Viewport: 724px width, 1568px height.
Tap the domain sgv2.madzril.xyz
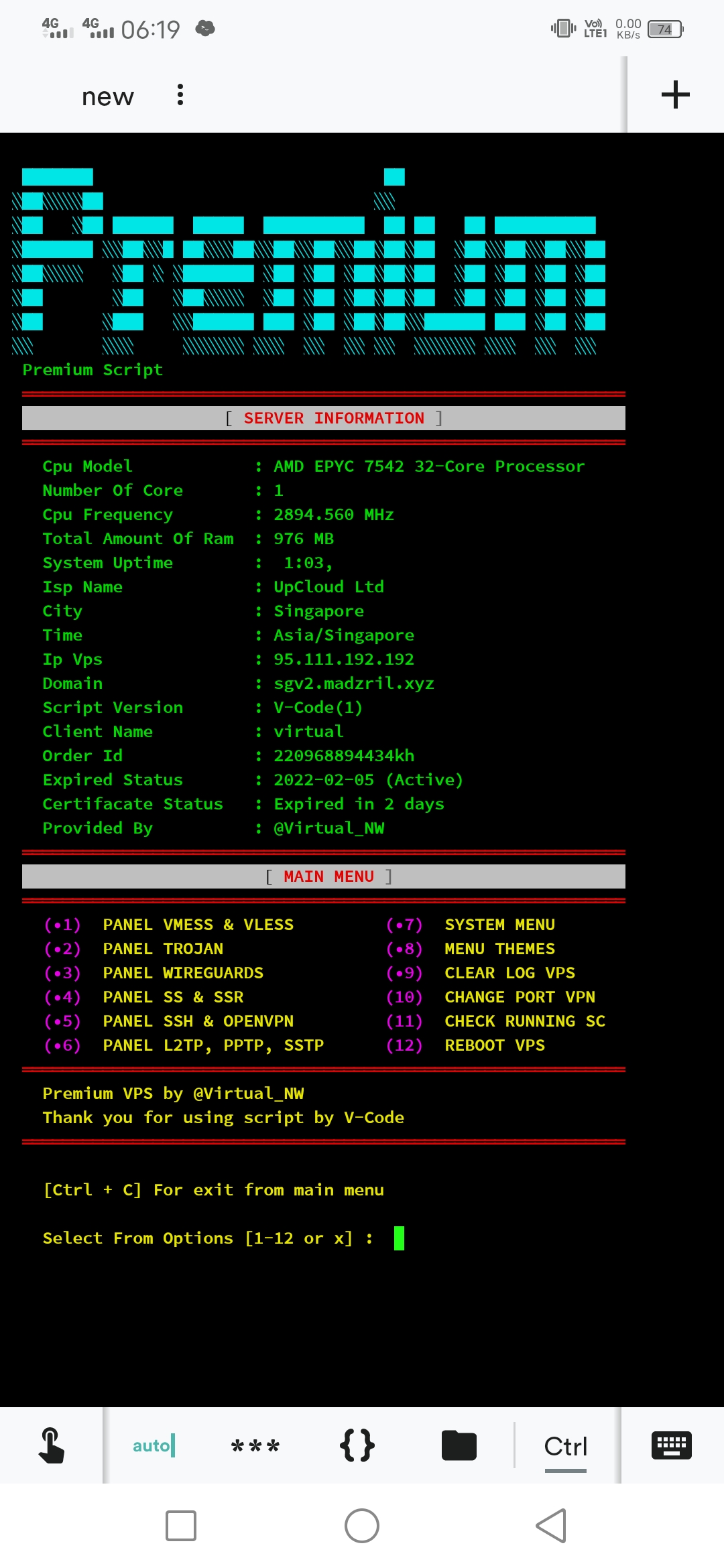[354, 683]
